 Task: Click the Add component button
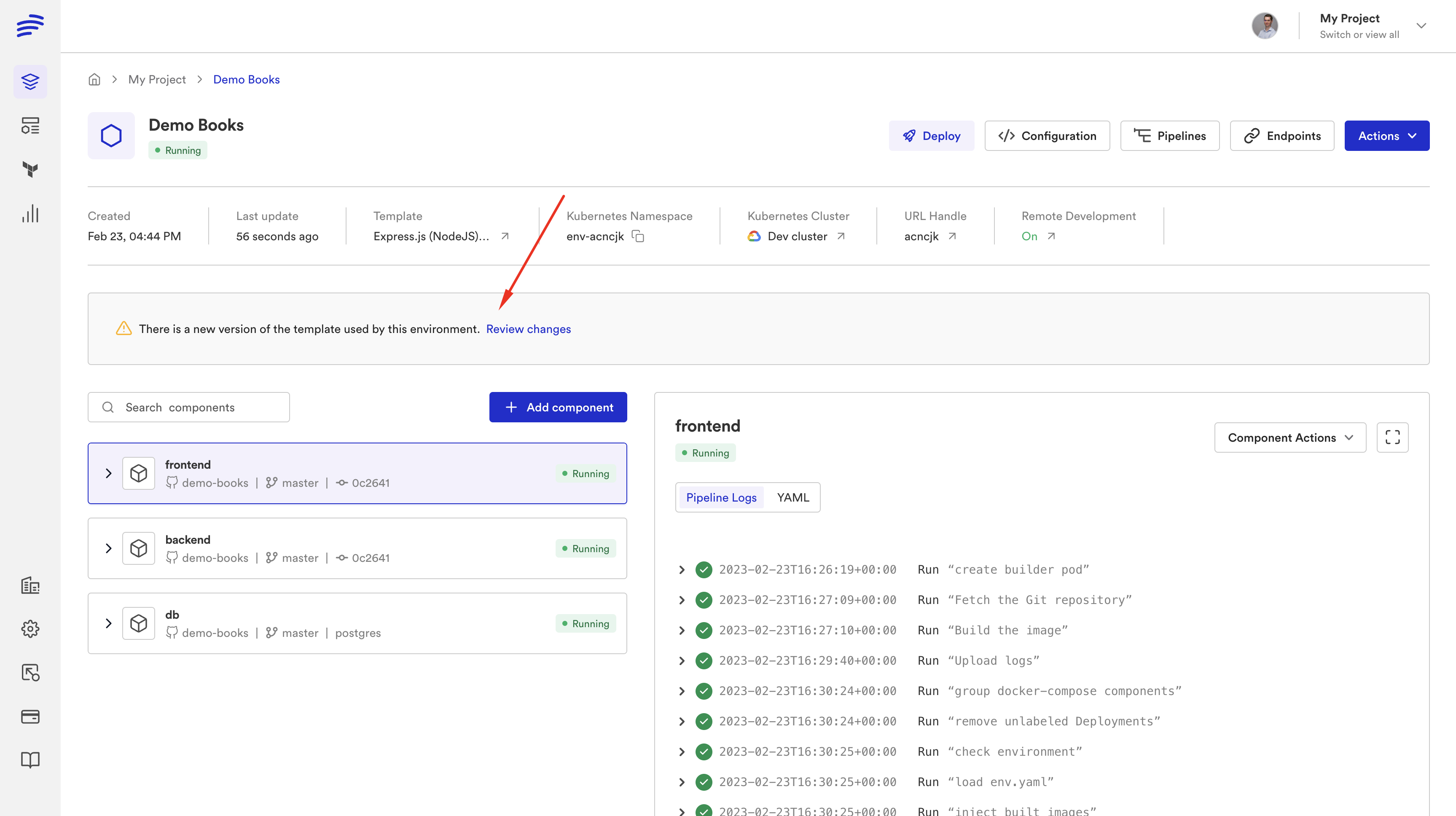click(558, 407)
